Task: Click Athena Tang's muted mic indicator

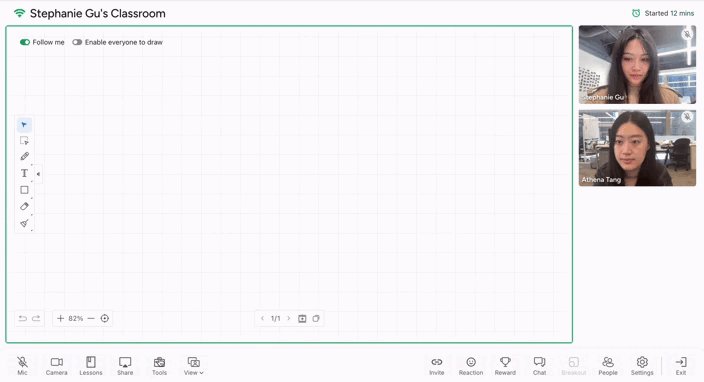Action: click(687, 117)
